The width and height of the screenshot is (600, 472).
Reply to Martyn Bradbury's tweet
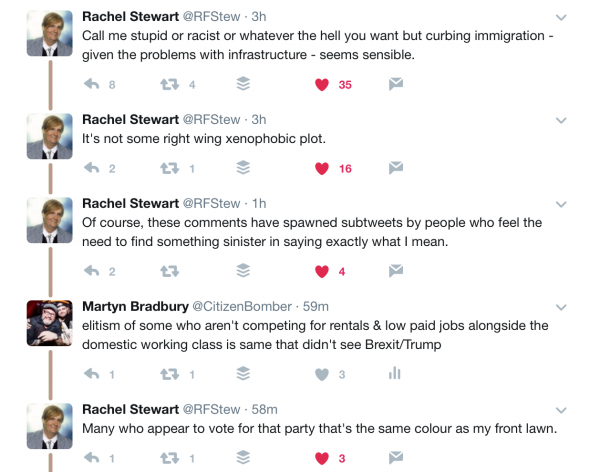click(93, 374)
